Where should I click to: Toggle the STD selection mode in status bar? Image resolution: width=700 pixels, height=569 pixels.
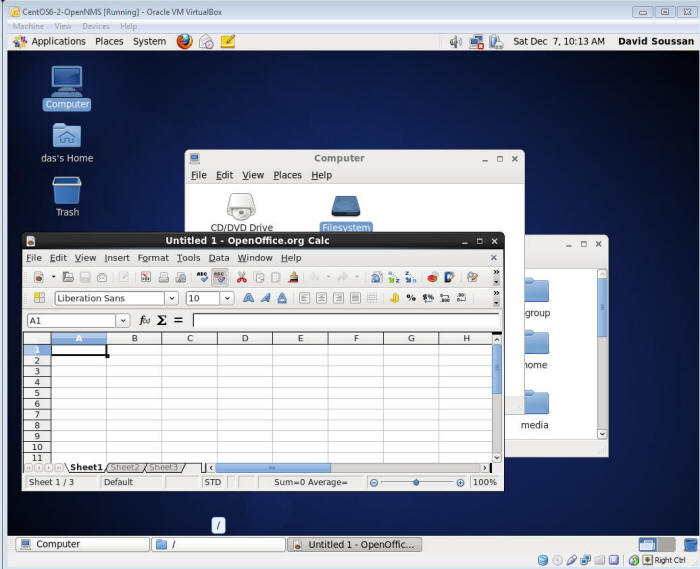click(213, 482)
